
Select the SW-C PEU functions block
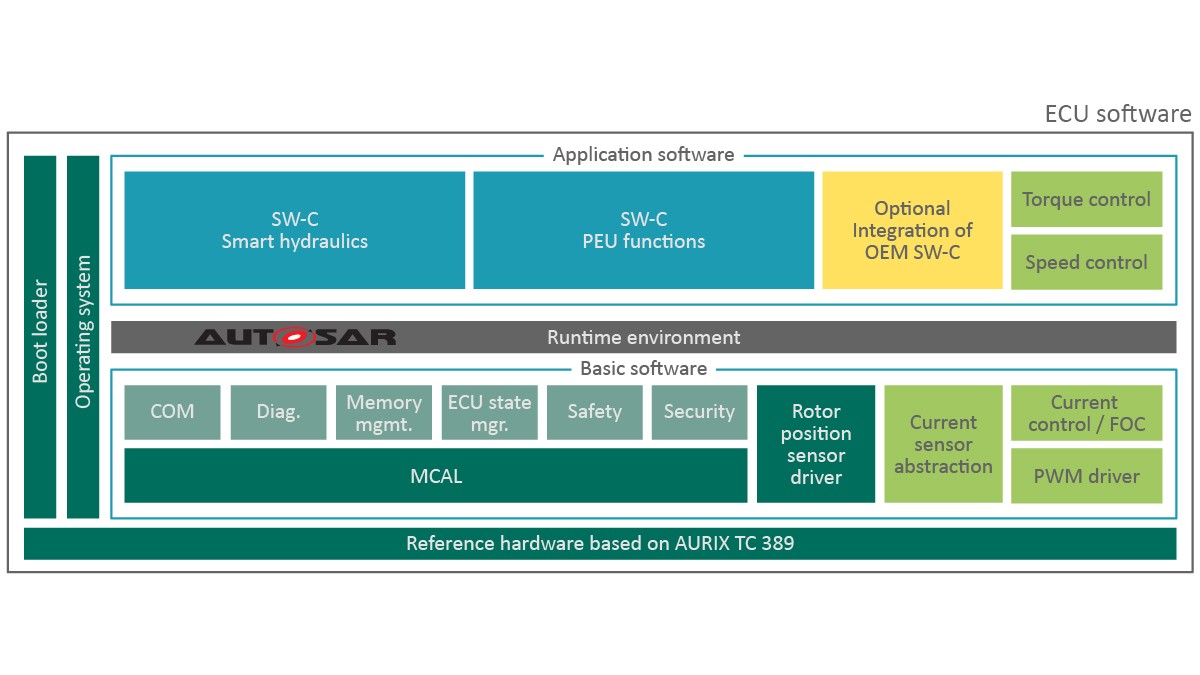(644, 230)
